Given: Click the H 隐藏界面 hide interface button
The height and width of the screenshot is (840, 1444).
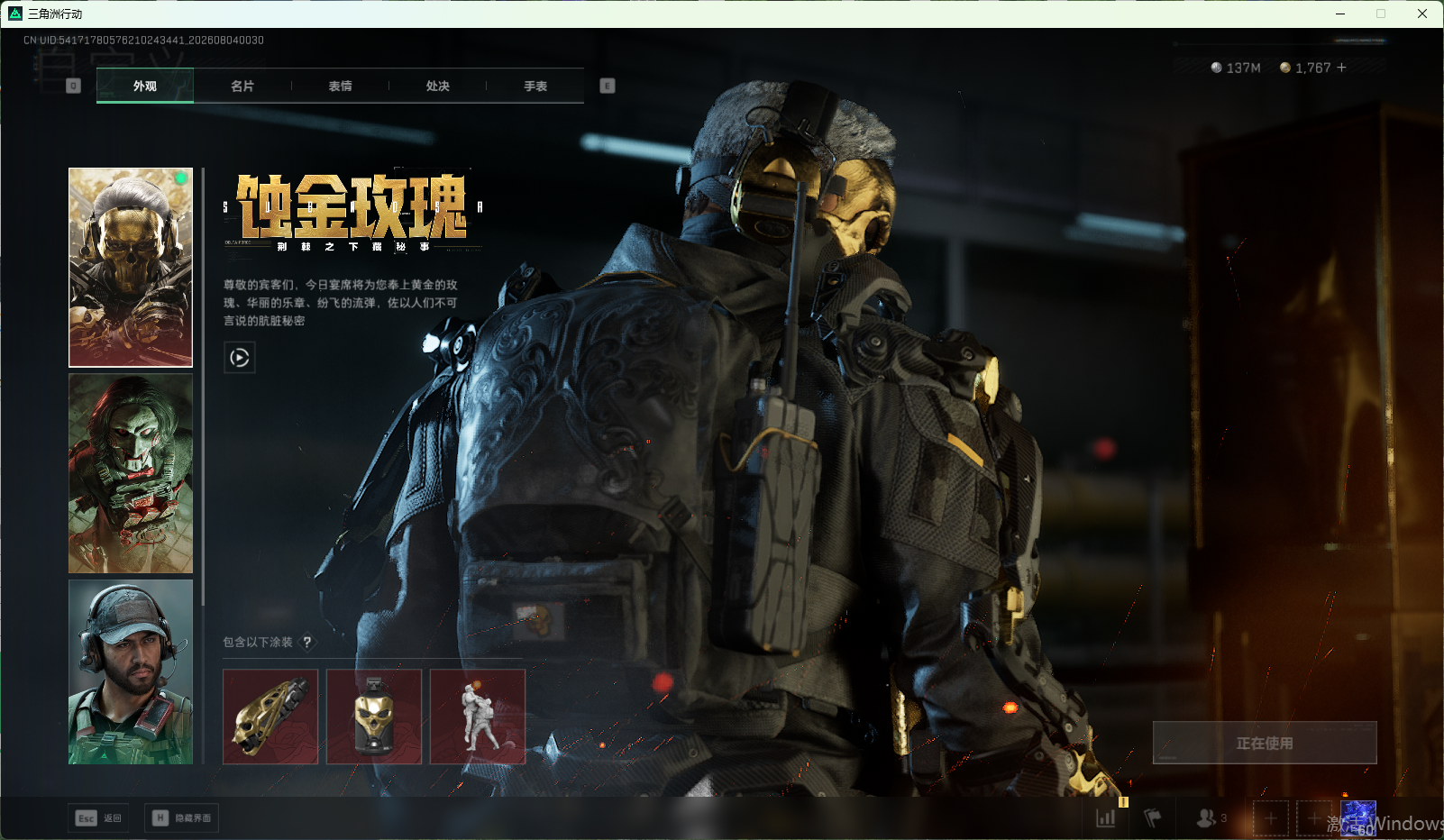Looking at the screenshot, I should tap(181, 818).
